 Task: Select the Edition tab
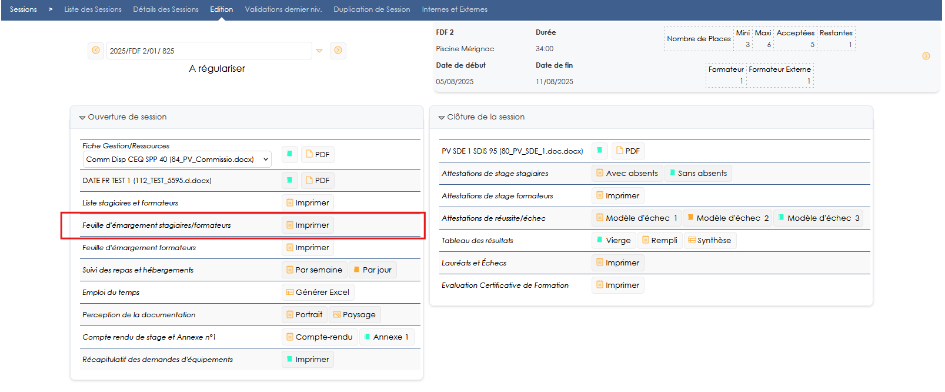221,10
